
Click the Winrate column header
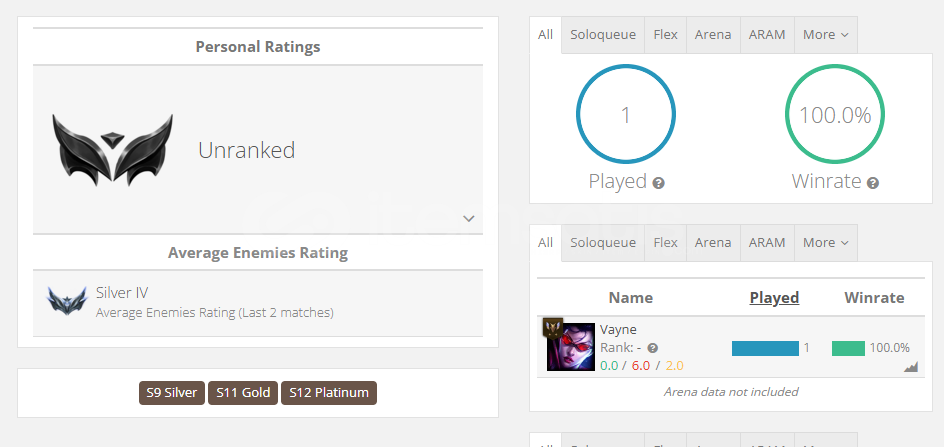pyautogui.click(x=874, y=298)
